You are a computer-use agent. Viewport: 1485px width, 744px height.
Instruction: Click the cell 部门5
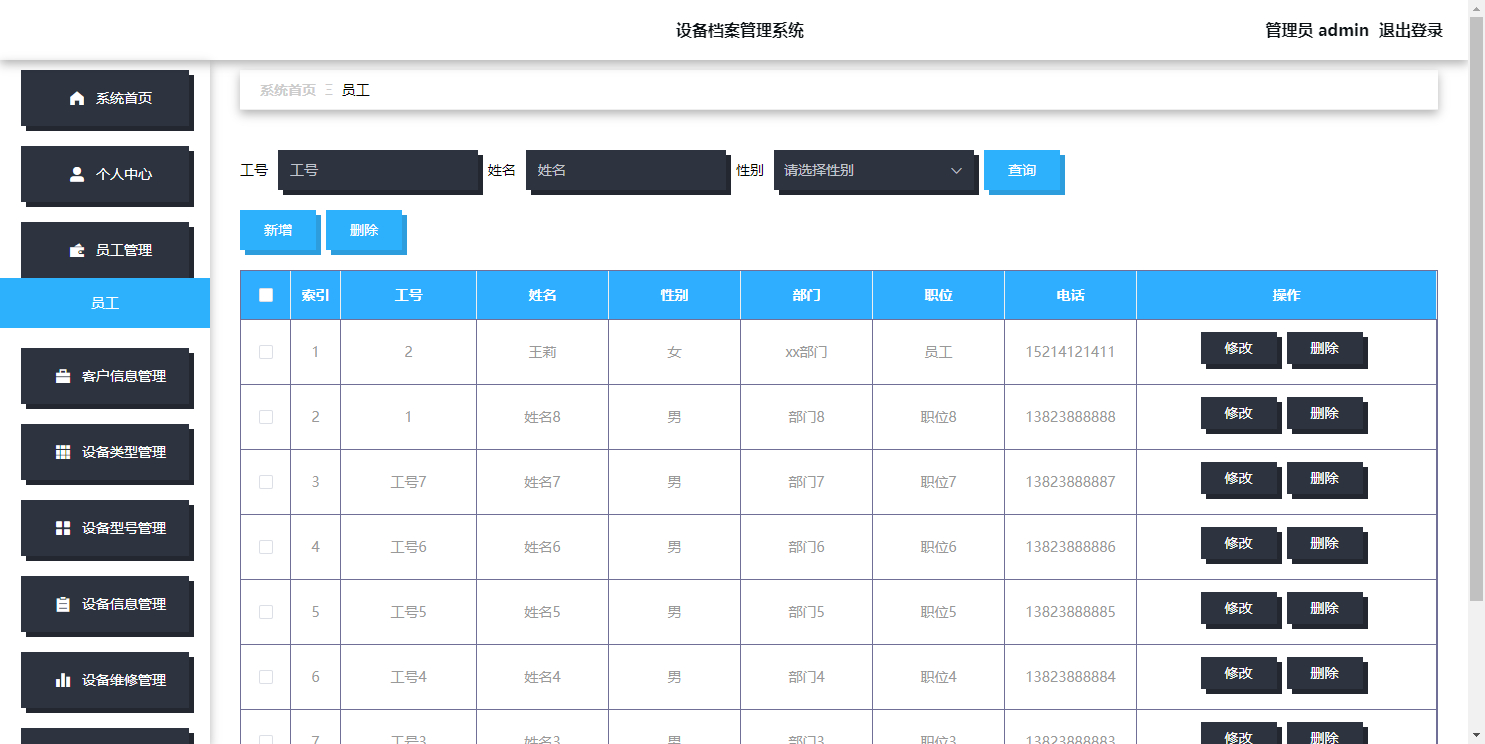806,612
